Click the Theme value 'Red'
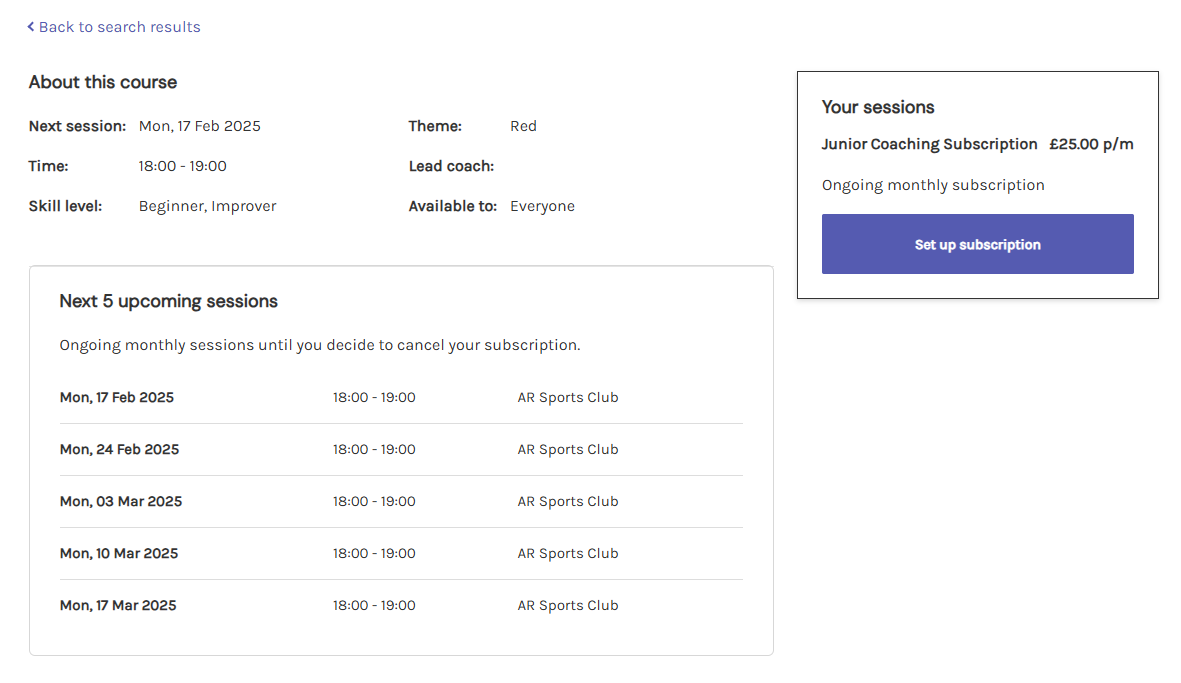This screenshot has height=683, width=1181. (x=523, y=126)
